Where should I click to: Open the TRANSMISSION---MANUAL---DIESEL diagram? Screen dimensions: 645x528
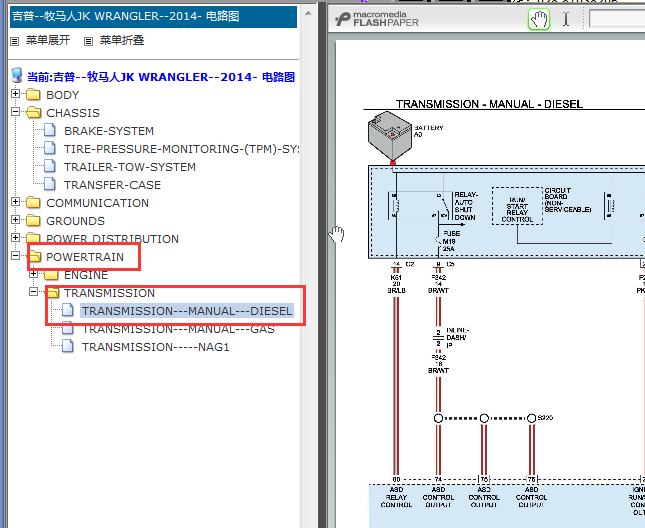(187, 311)
